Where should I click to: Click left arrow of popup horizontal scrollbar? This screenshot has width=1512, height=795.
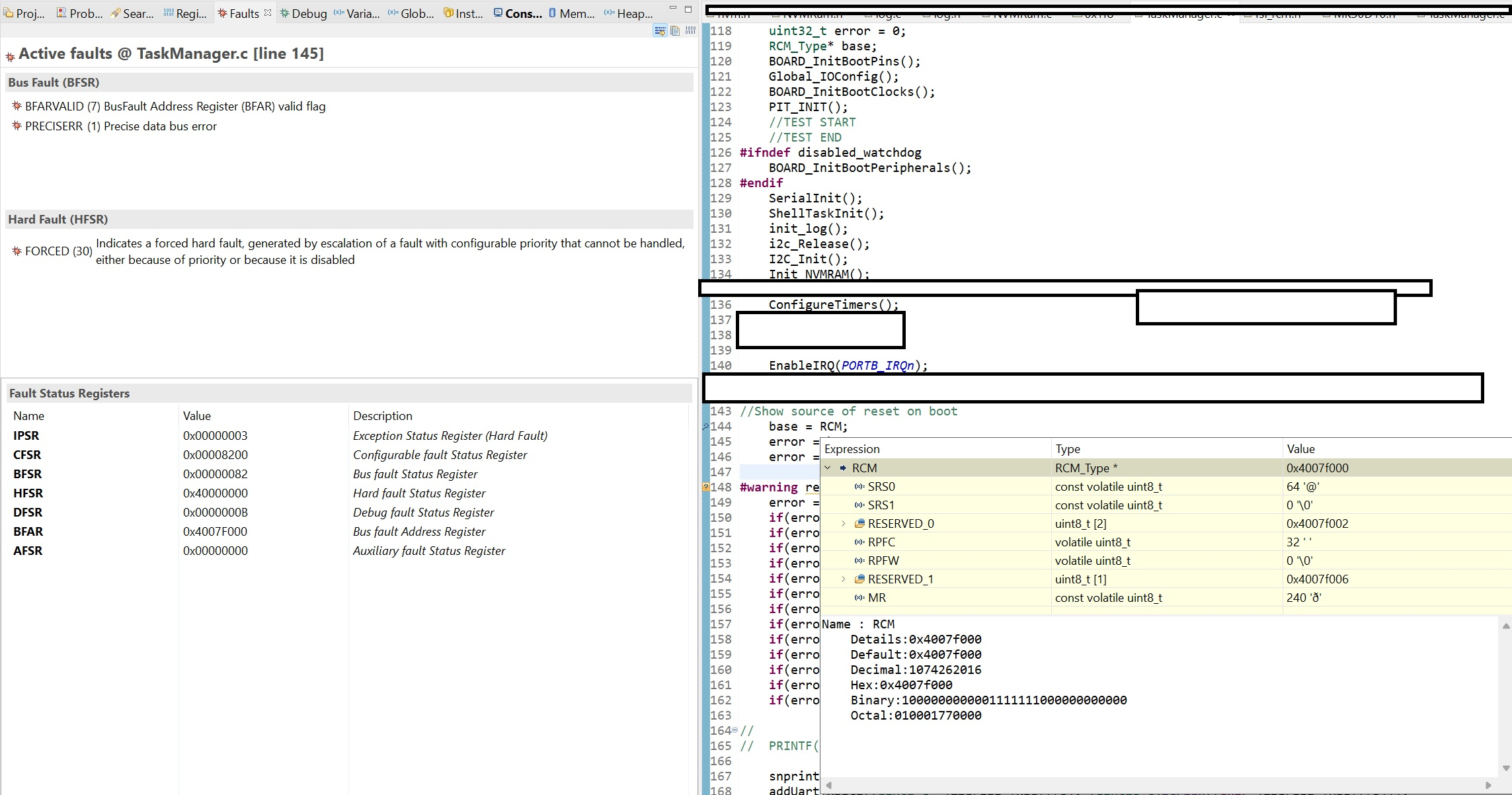point(828,785)
